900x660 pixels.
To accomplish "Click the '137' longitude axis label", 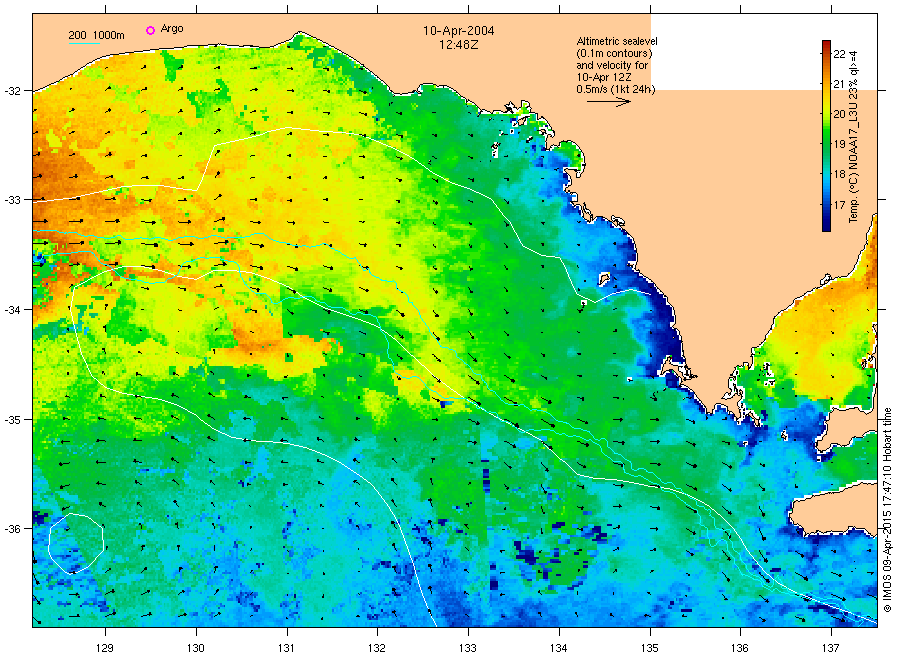I will [831, 649].
